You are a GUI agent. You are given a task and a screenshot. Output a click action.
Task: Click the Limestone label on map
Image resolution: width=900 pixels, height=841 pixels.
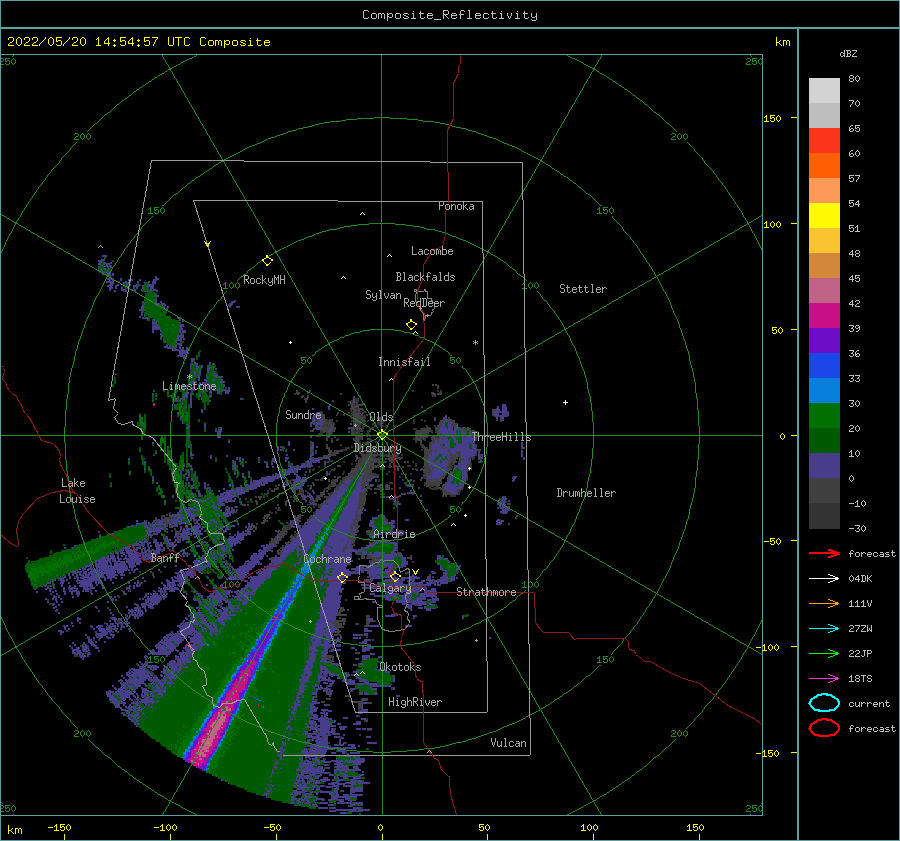189,386
